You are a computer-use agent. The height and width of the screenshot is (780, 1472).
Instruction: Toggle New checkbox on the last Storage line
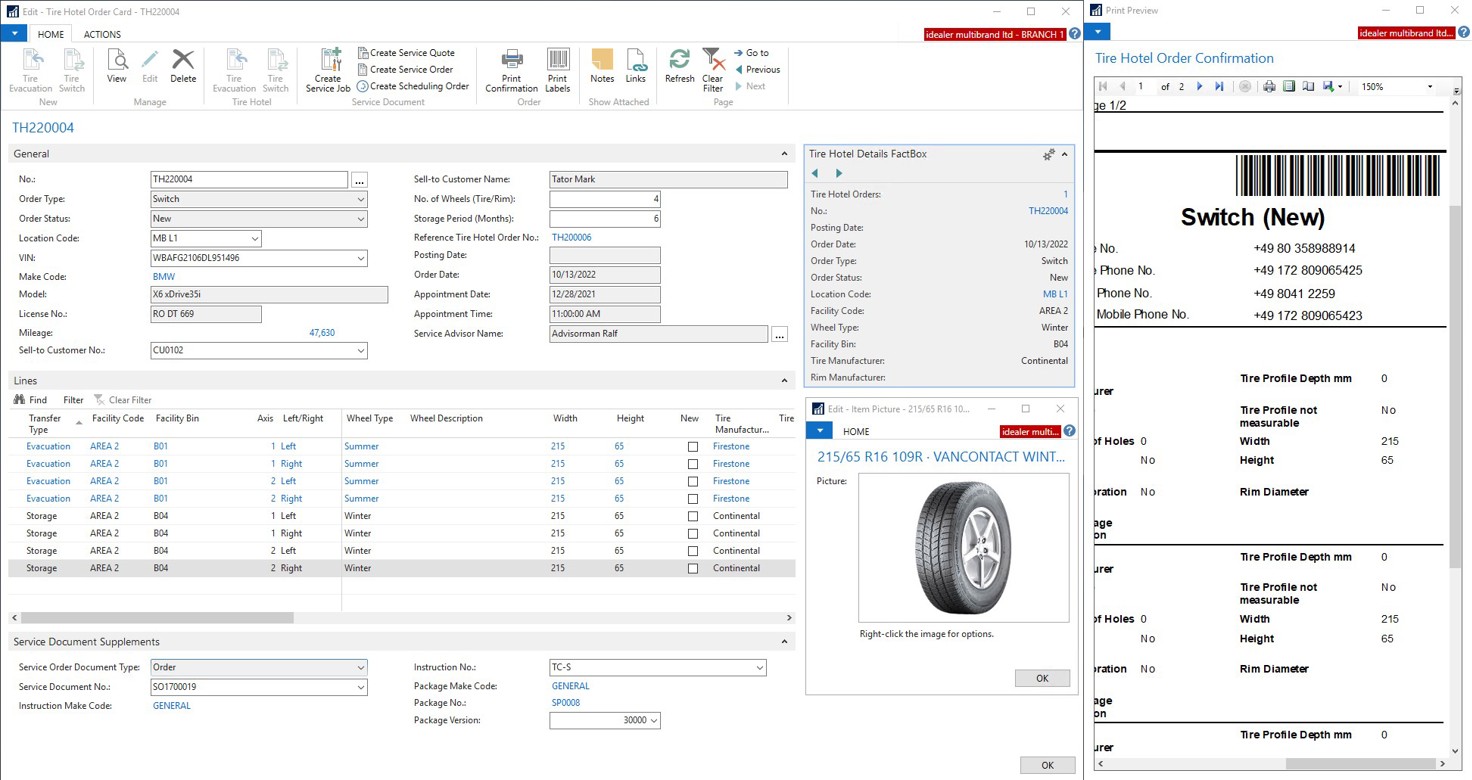pos(692,569)
